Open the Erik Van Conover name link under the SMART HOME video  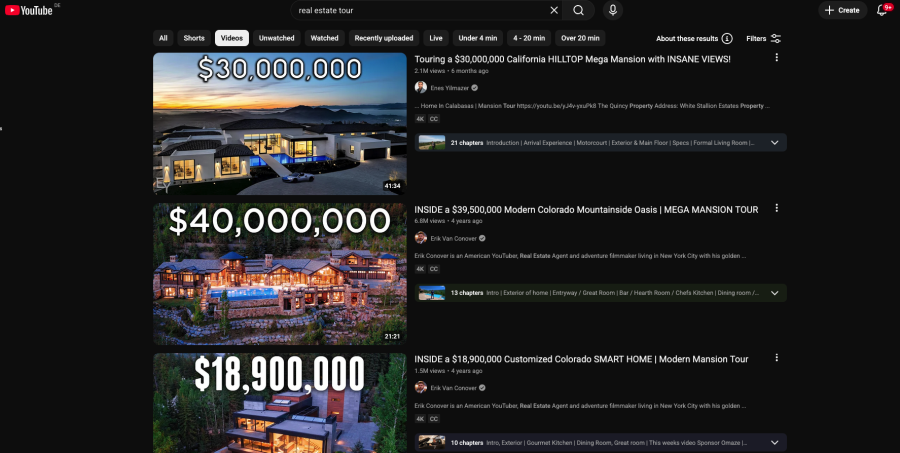point(453,388)
